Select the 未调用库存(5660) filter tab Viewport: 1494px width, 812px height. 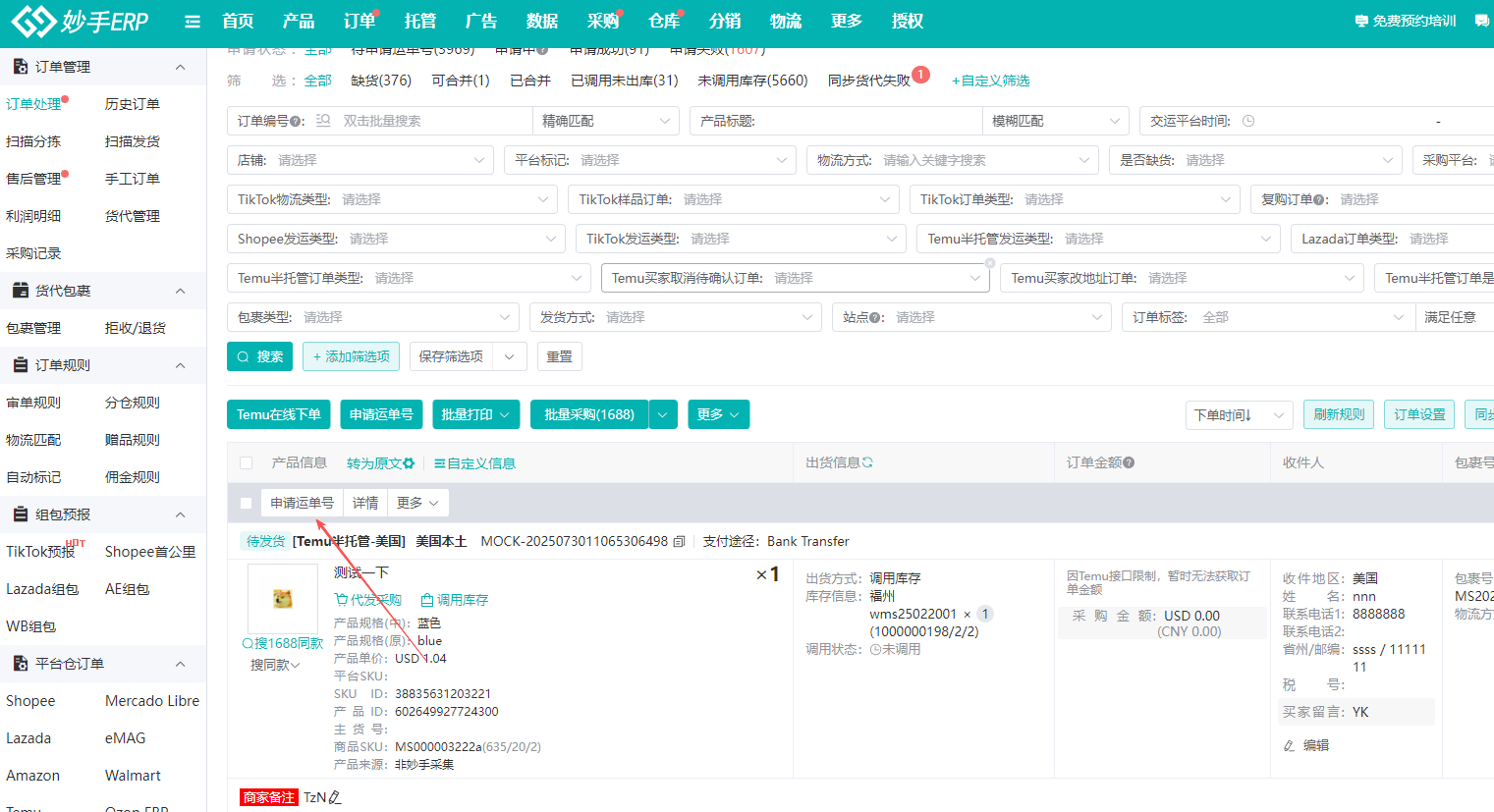[752, 81]
